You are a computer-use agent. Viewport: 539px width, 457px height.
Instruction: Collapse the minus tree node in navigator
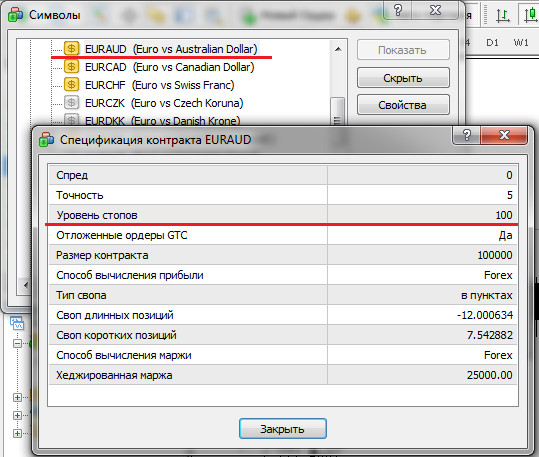[x=17, y=343]
